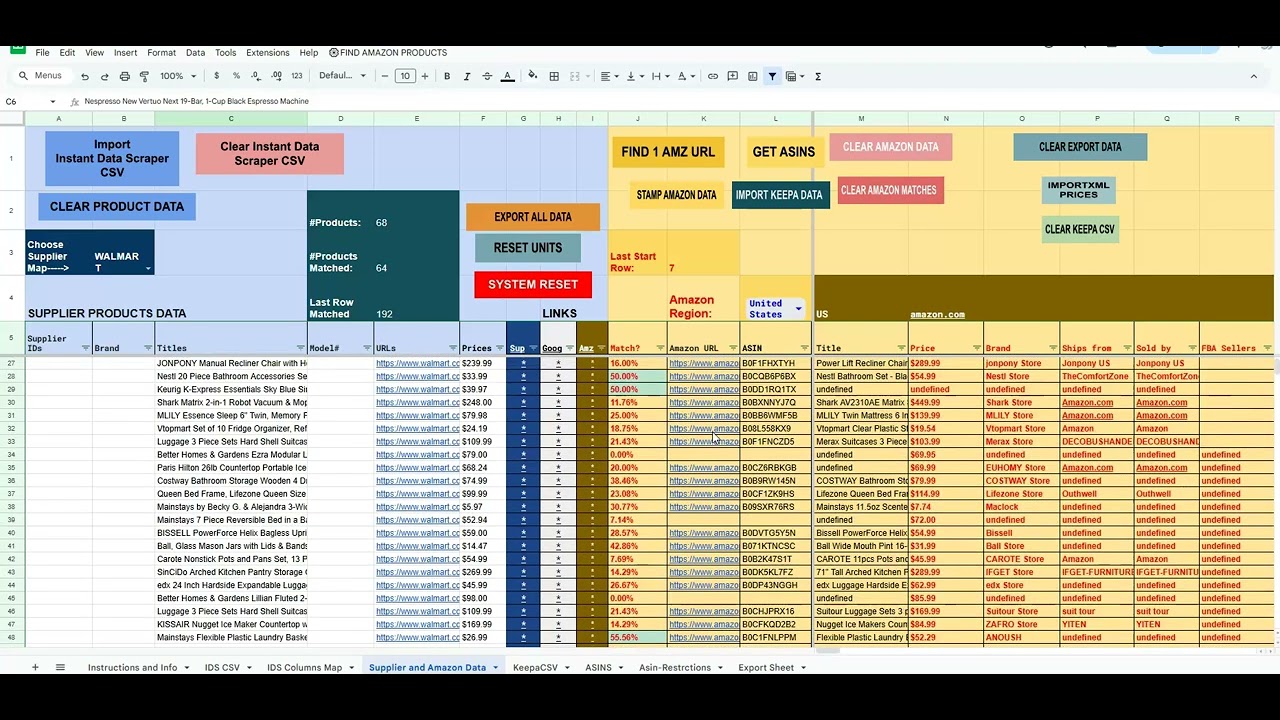Click GET ASINS button
Viewport: 1280px width, 720px height.
point(783,152)
